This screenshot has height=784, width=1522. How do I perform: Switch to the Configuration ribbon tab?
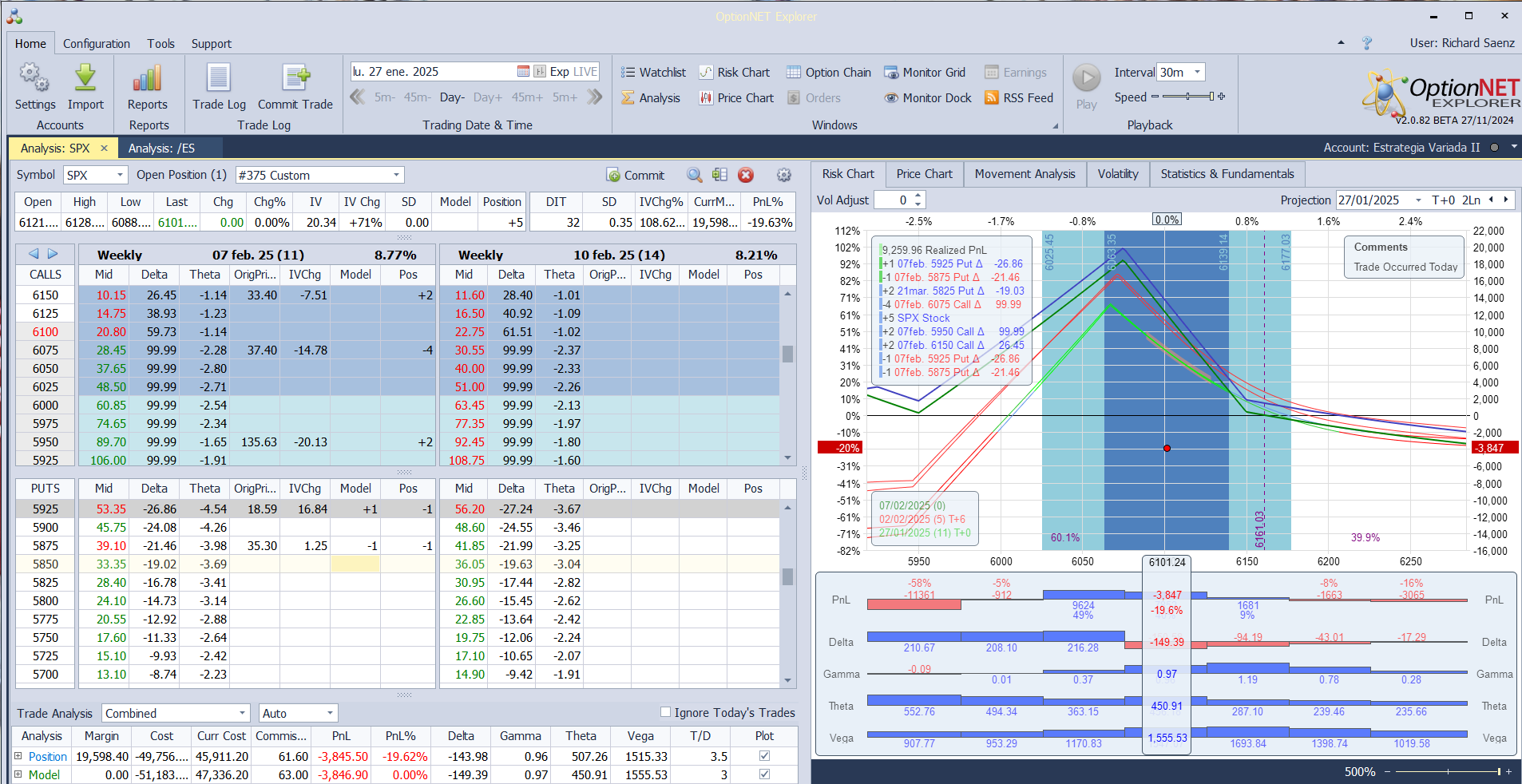click(x=97, y=44)
